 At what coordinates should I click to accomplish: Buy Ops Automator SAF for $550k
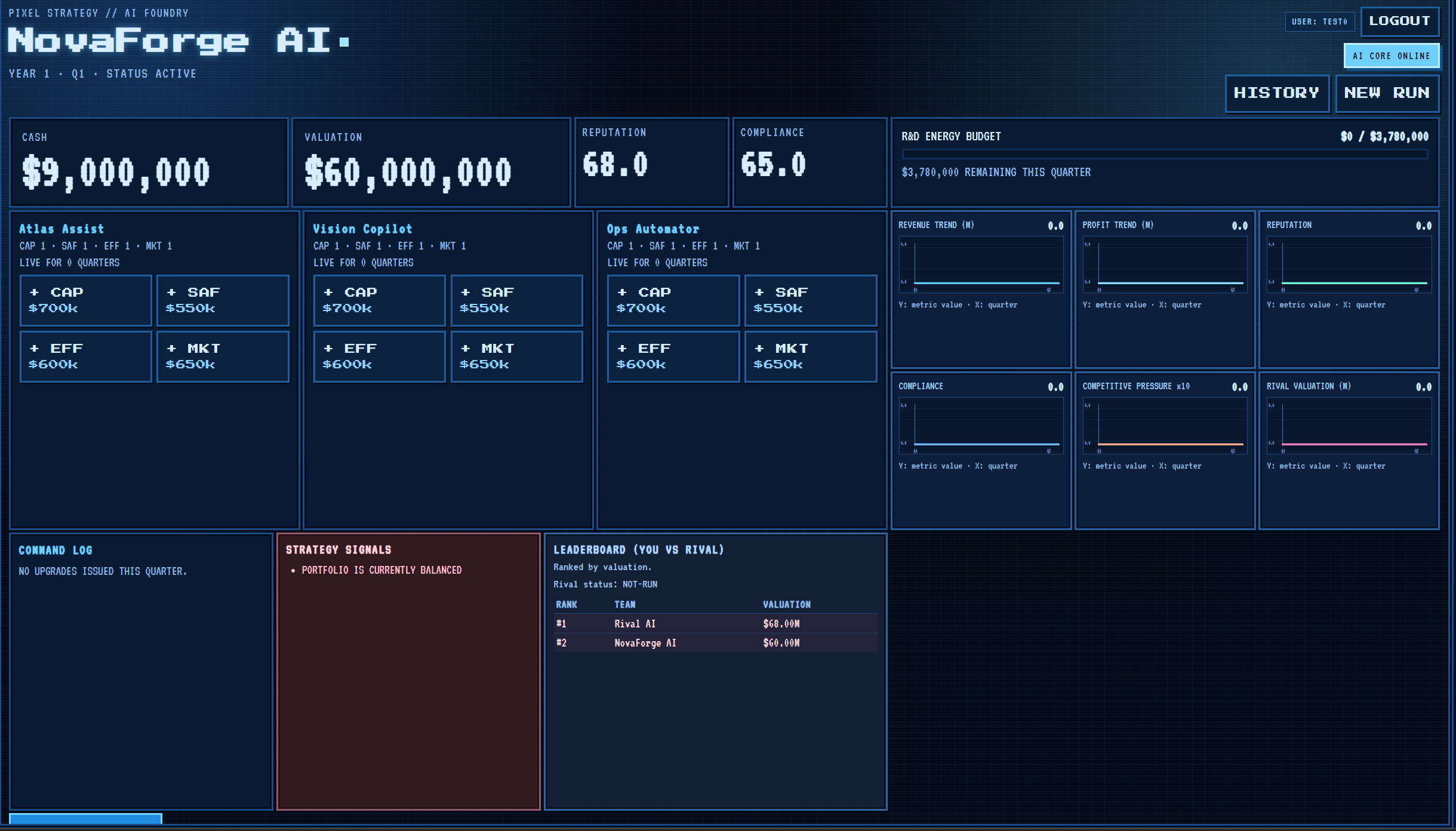[x=810, y=300]
